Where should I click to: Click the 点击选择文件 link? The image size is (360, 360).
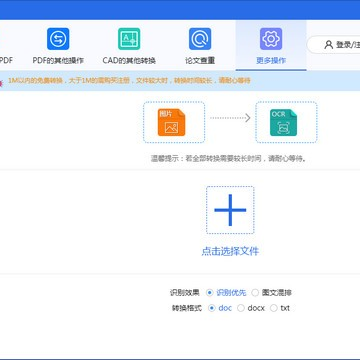[x=230, y=251]
